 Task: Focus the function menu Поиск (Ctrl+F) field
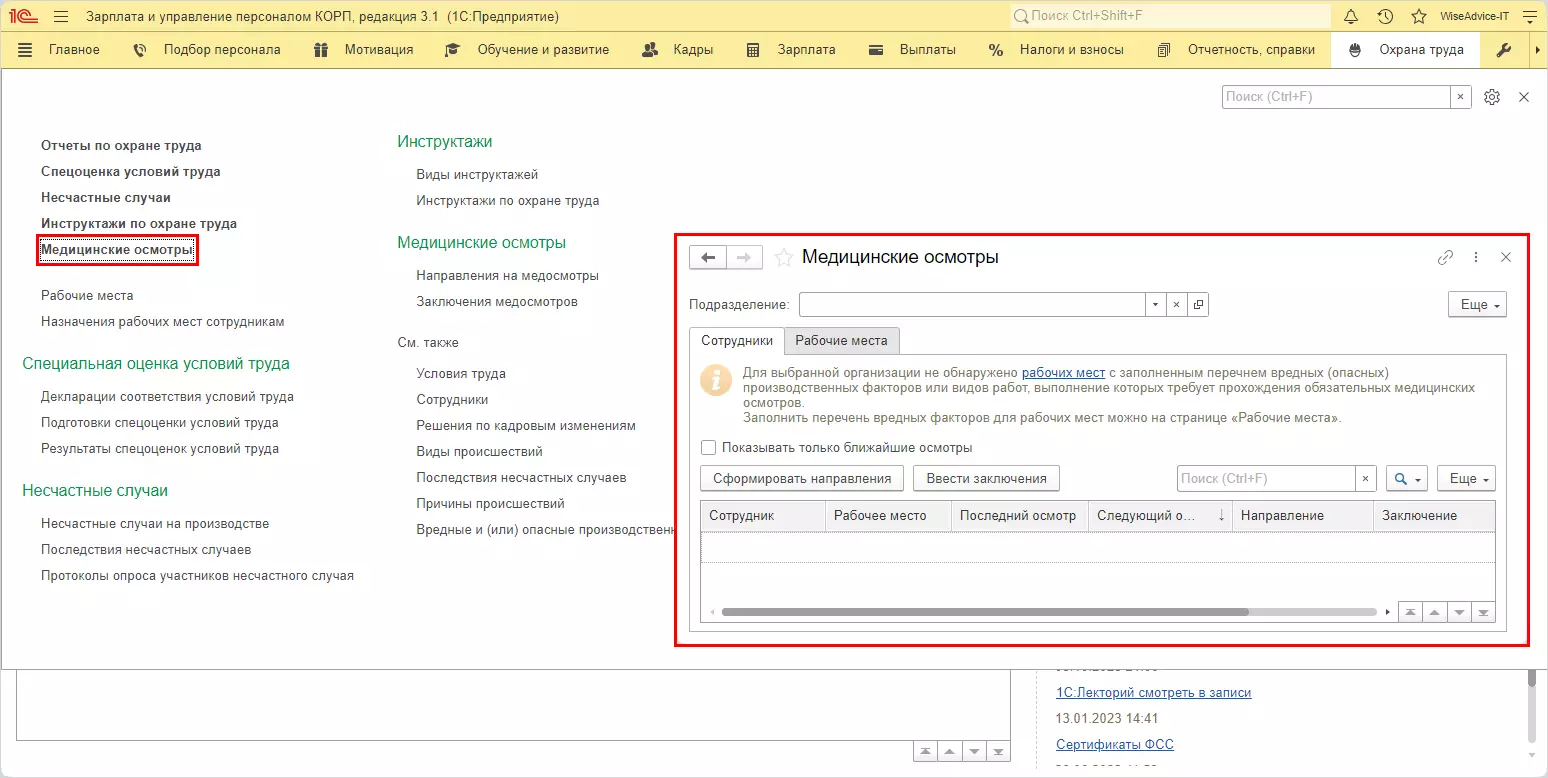click(x=1336, y=97)
